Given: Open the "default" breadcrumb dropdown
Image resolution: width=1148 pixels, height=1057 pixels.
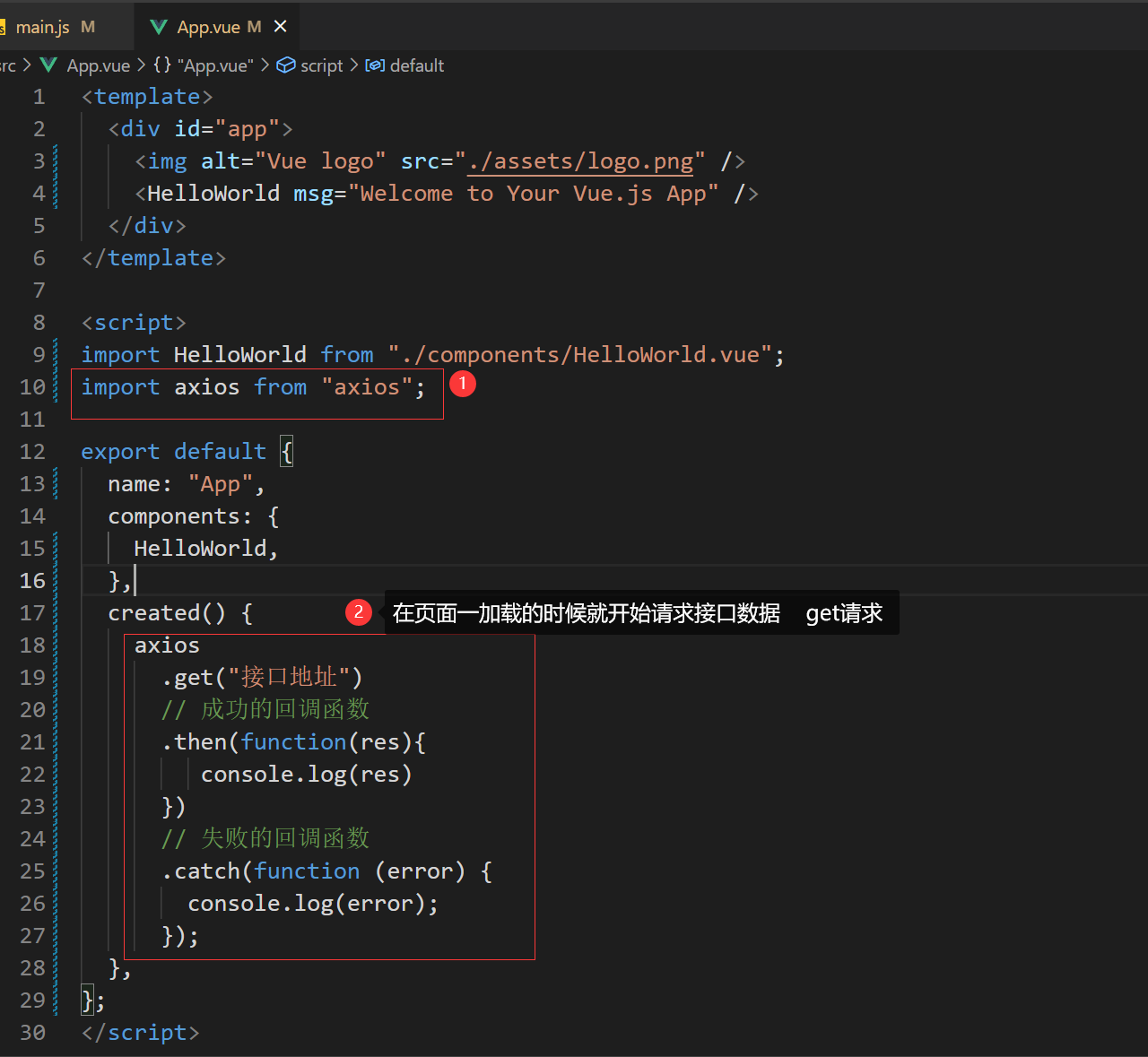Looking at the screenshot, I should coord(417,65).
